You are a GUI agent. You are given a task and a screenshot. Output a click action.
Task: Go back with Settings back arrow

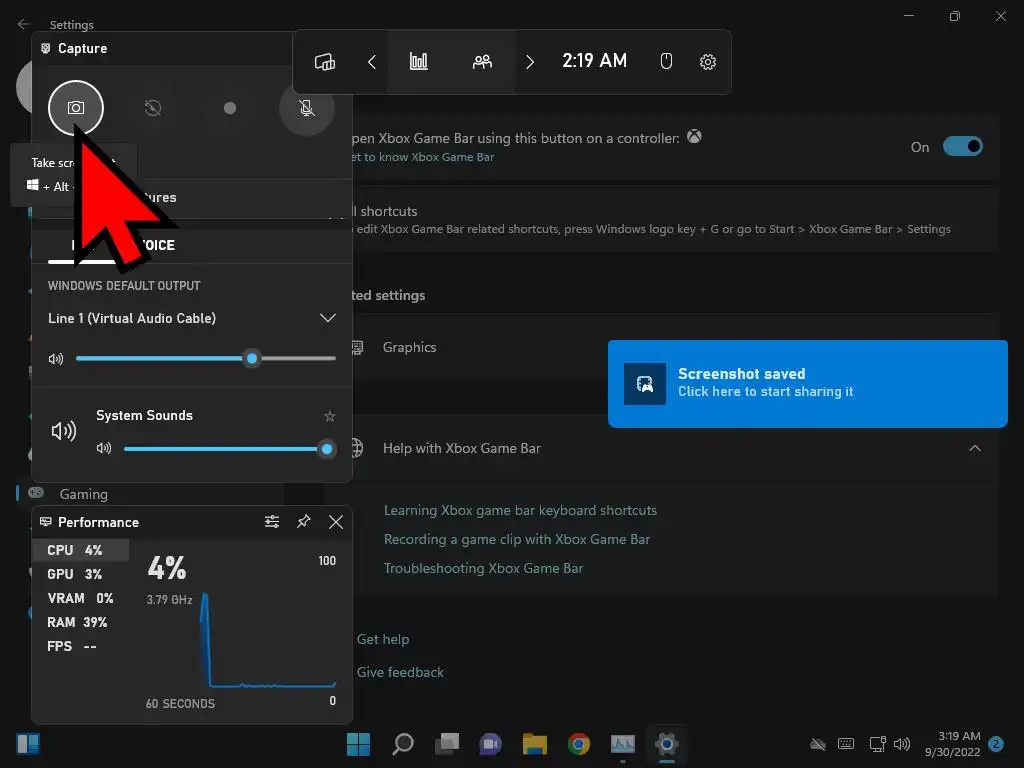click(24, 24)
